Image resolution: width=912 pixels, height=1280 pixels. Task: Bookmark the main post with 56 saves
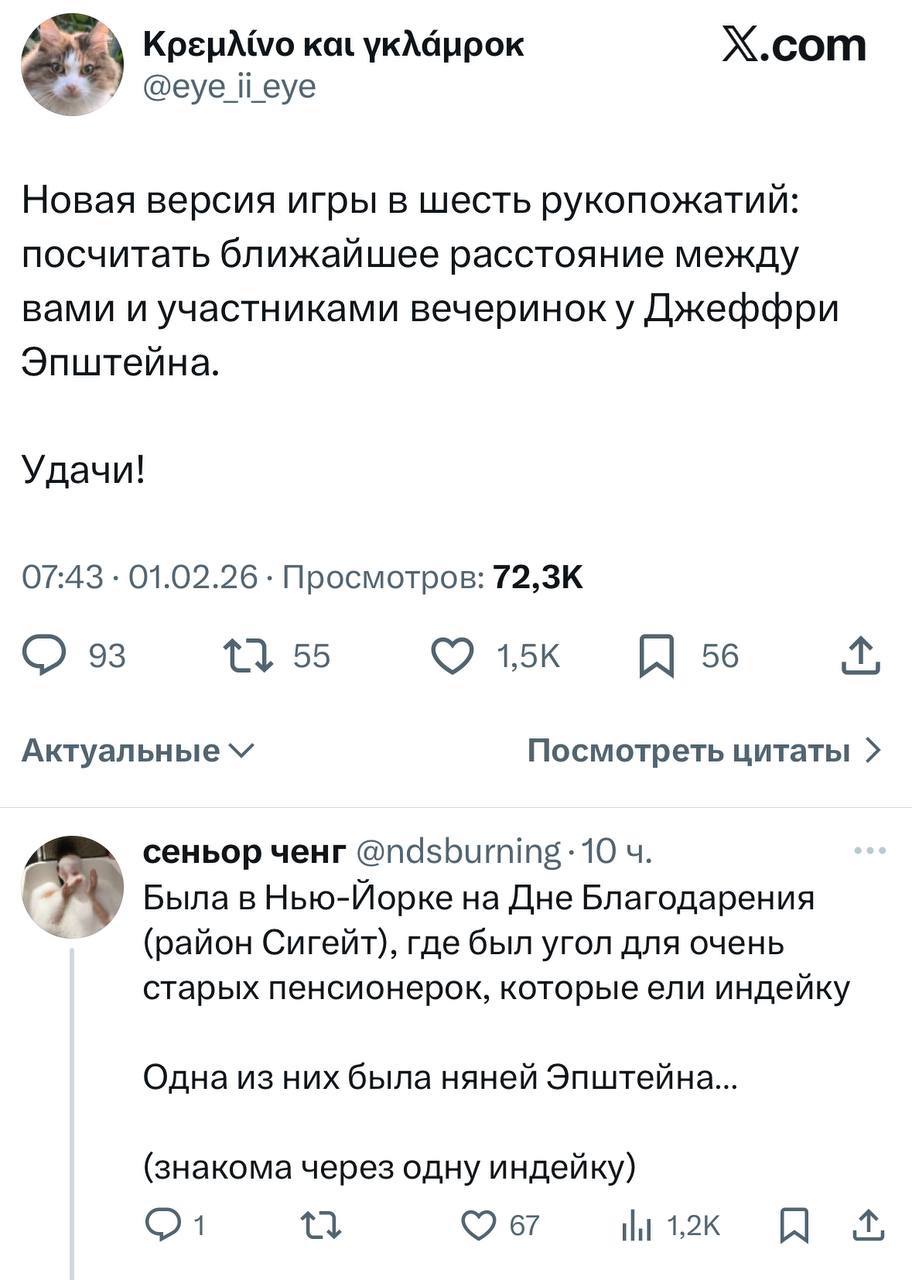click(x=656, y=656)
